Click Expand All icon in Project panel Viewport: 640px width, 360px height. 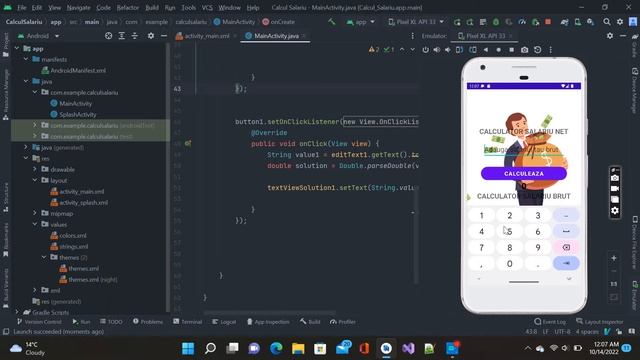[122, 36]
